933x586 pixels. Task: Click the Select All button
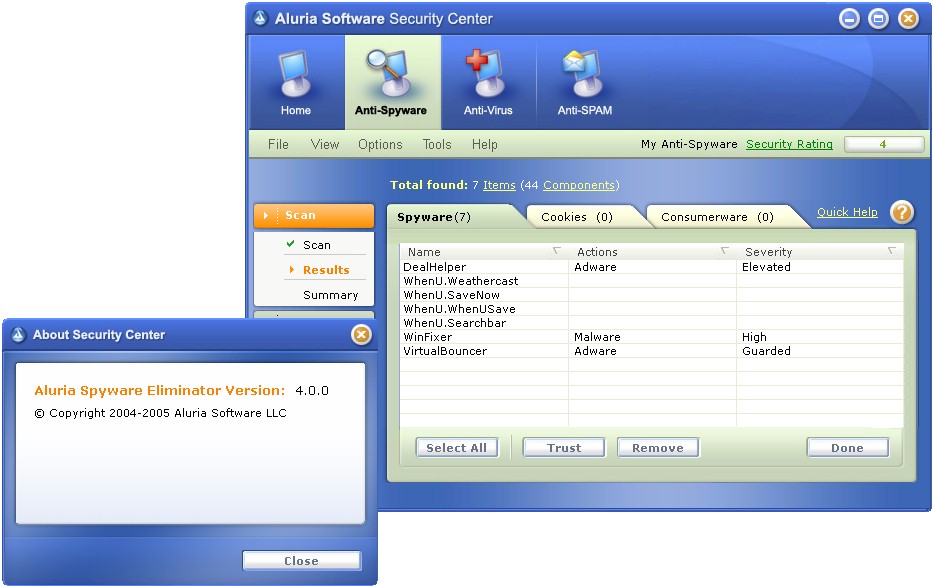456,448
